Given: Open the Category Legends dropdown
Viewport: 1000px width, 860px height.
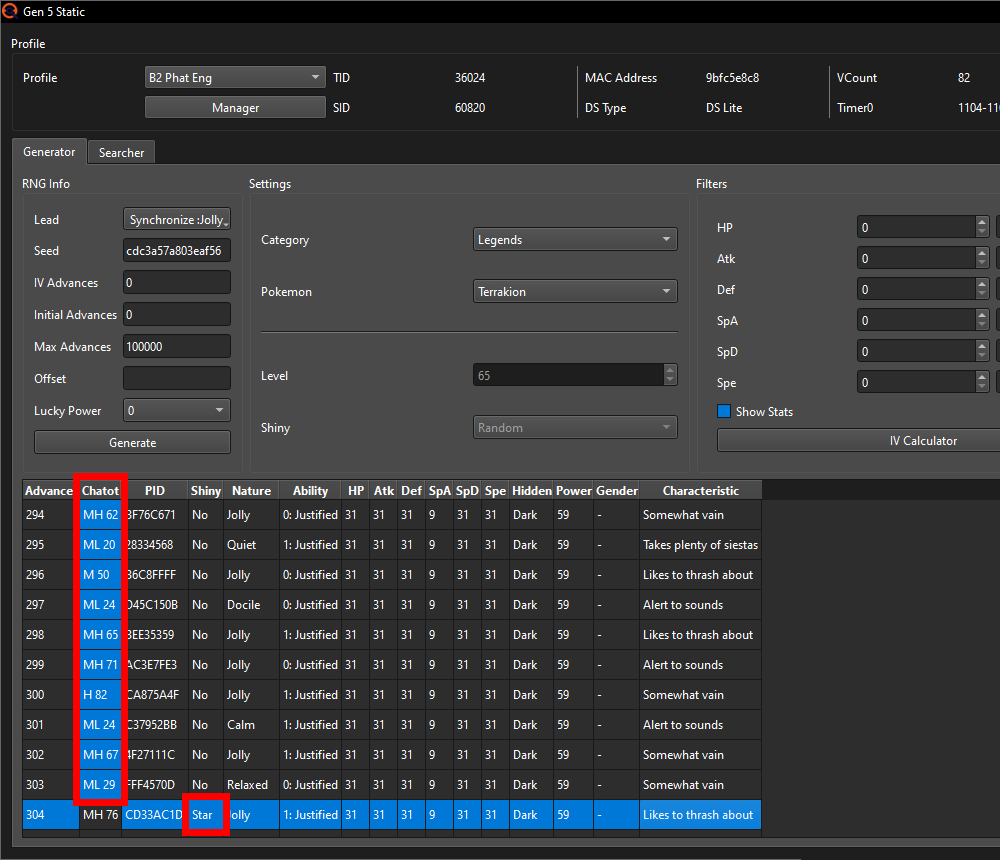Looking at the screenshot, I should click(575, 240).
